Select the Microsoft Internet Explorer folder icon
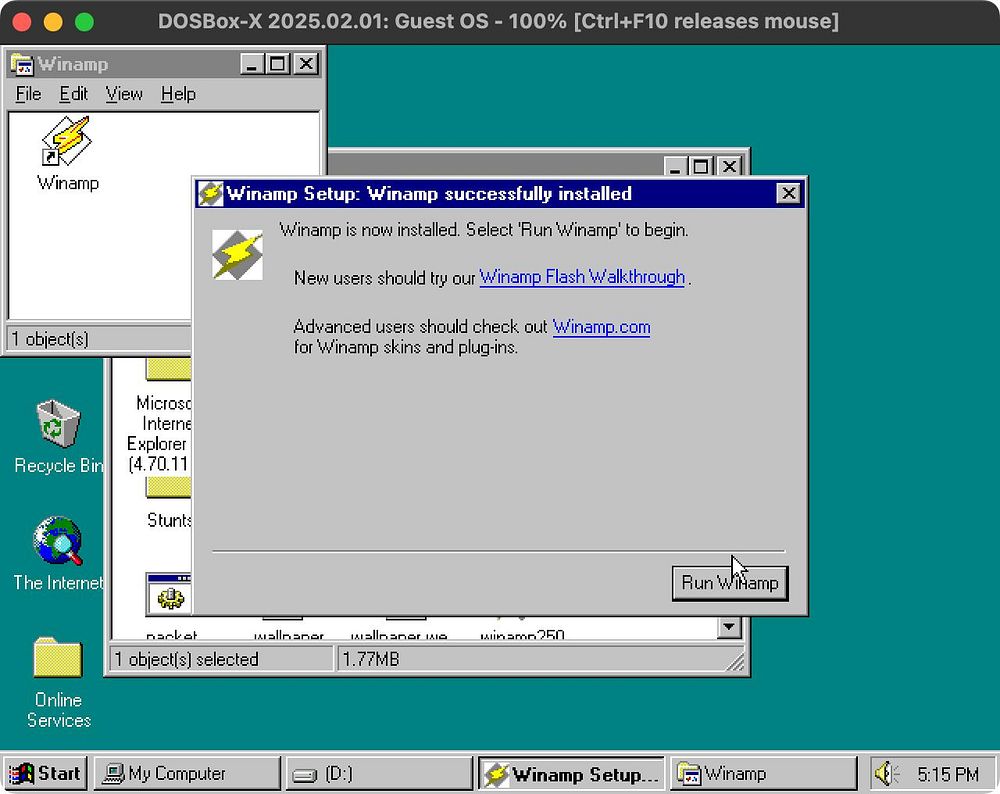Image resolution: width=1000 pixels, height=794 pixels. [x=168, y=369]
